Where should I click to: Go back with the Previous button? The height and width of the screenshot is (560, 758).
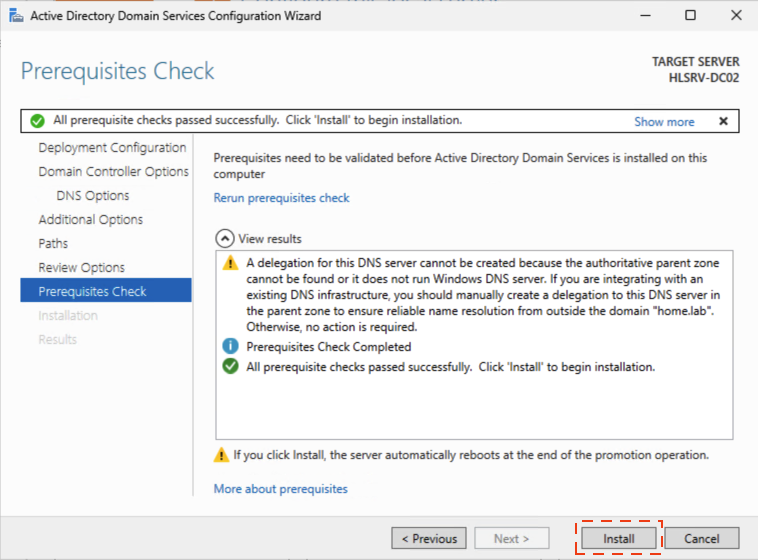click(x=429, y=539)
